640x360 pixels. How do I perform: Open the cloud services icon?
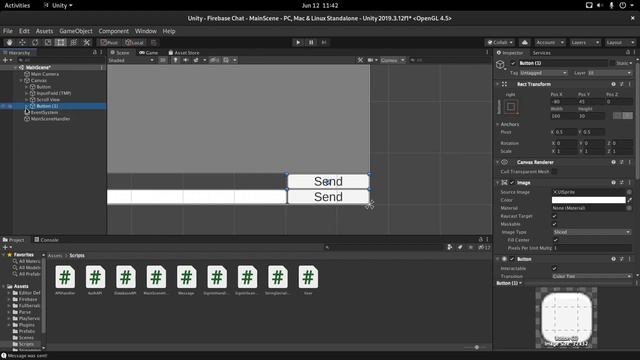524,42
